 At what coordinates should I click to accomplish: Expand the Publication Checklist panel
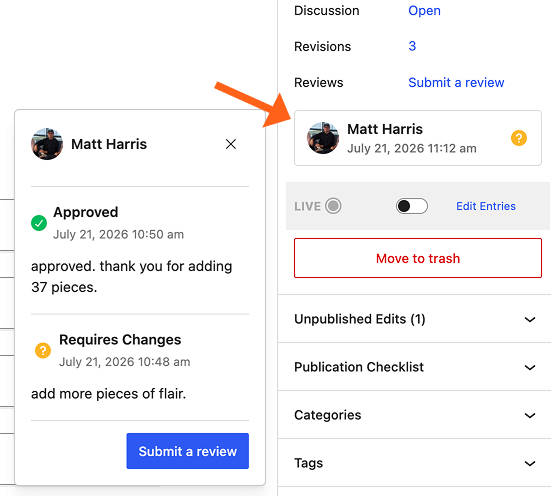[x=415, y=367]
